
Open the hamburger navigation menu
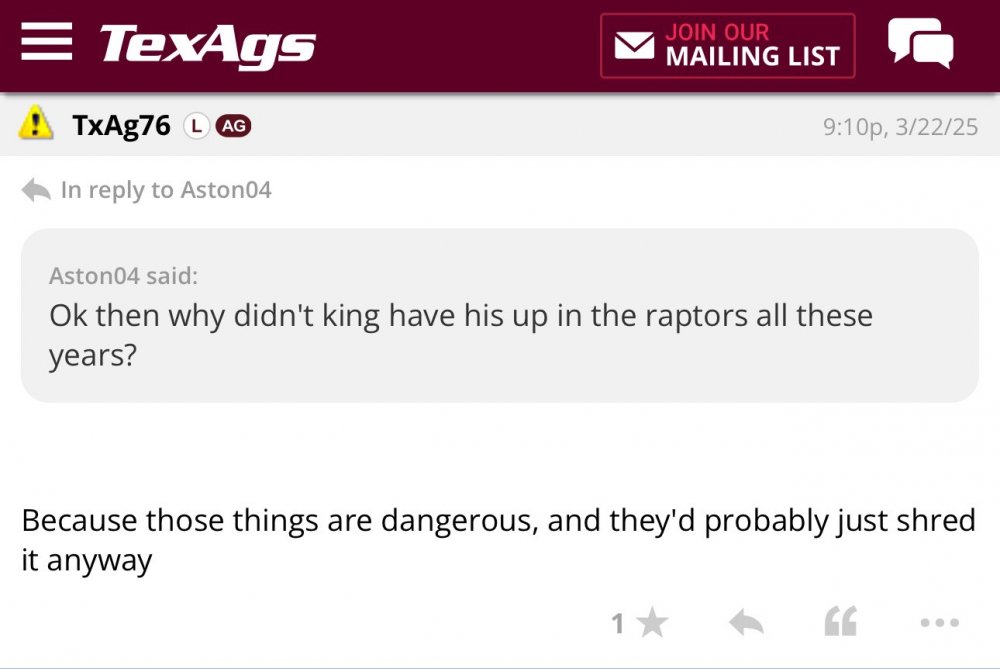pyautogui.click(x=46, y=43)
